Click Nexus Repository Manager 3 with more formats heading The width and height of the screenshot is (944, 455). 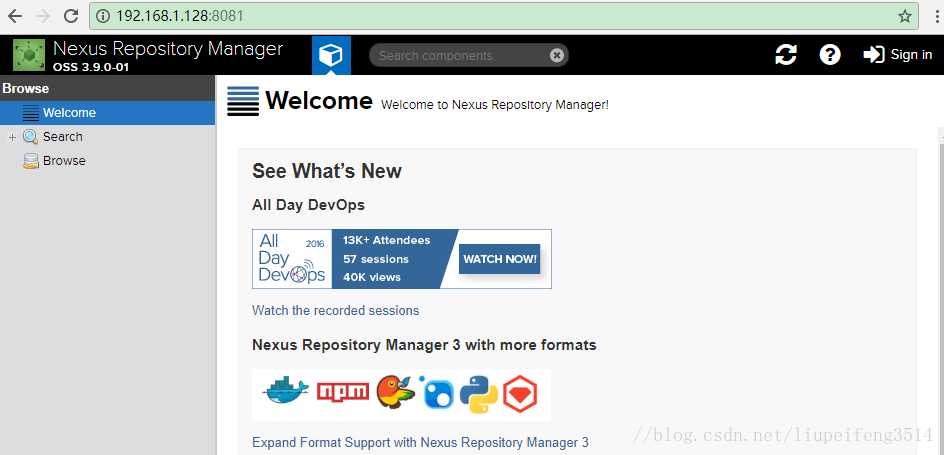pos(424,345)
